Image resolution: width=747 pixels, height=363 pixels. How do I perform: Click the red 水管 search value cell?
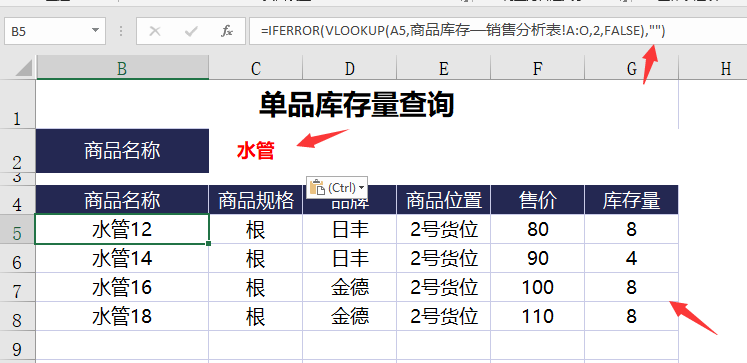pos(255,151)
